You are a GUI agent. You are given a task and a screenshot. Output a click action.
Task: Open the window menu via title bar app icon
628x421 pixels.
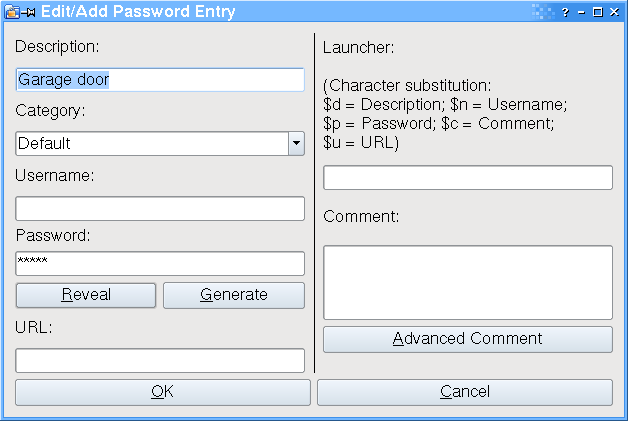[12, 12]
